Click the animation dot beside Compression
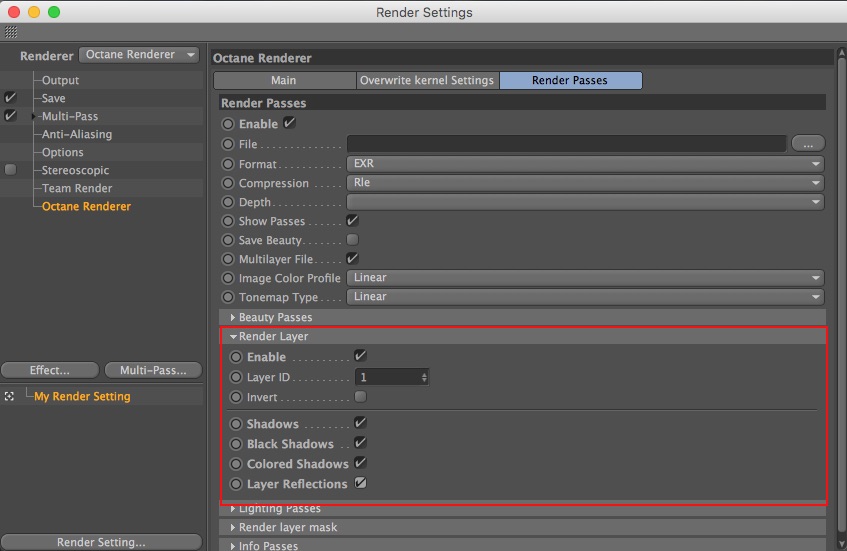This screenshot has width=847, height=551. (228, 183)
